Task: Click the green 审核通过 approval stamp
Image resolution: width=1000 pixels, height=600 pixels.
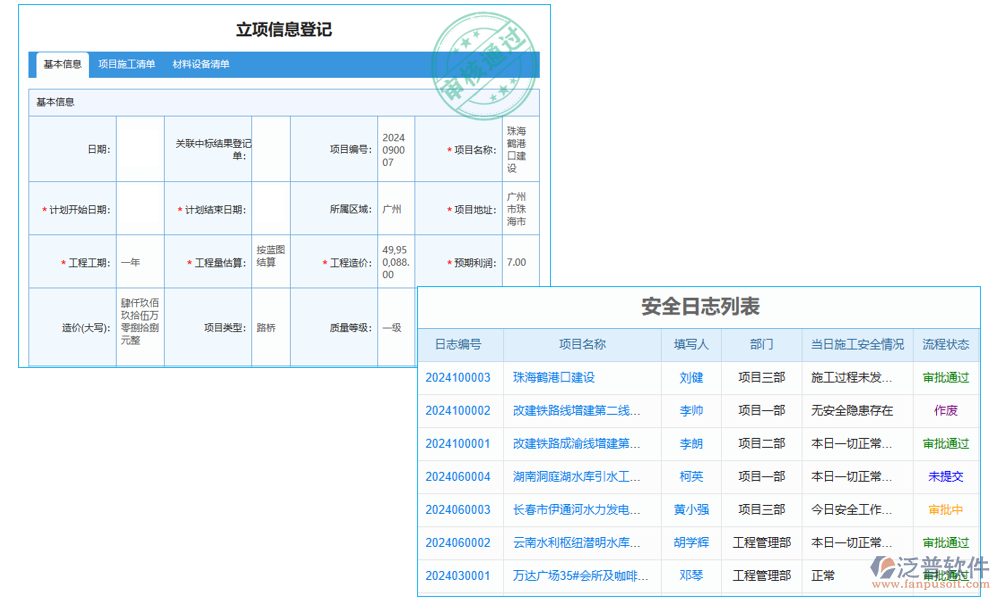Action: click(487, 62)
